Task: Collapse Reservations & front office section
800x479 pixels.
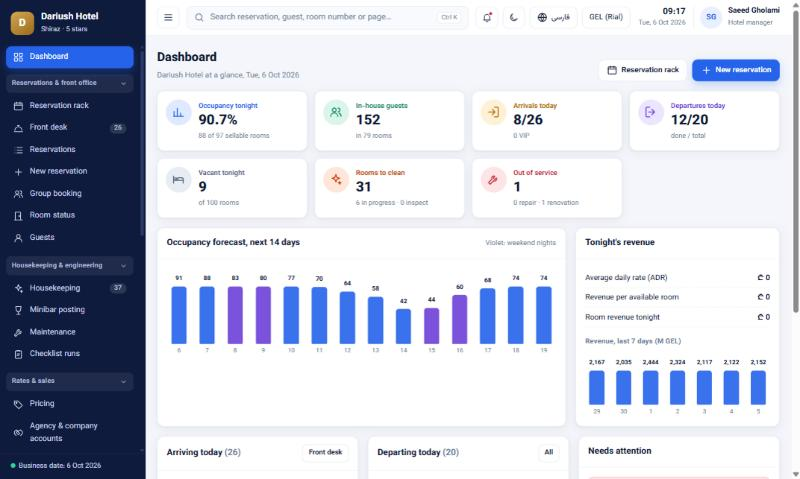Action: 70,83
